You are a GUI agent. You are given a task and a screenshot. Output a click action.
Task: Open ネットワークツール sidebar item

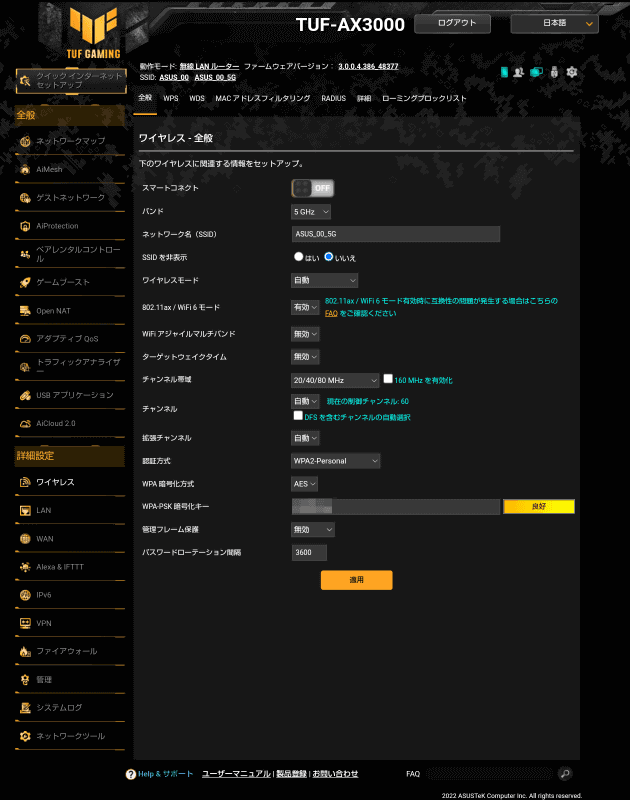coord(70,736)
